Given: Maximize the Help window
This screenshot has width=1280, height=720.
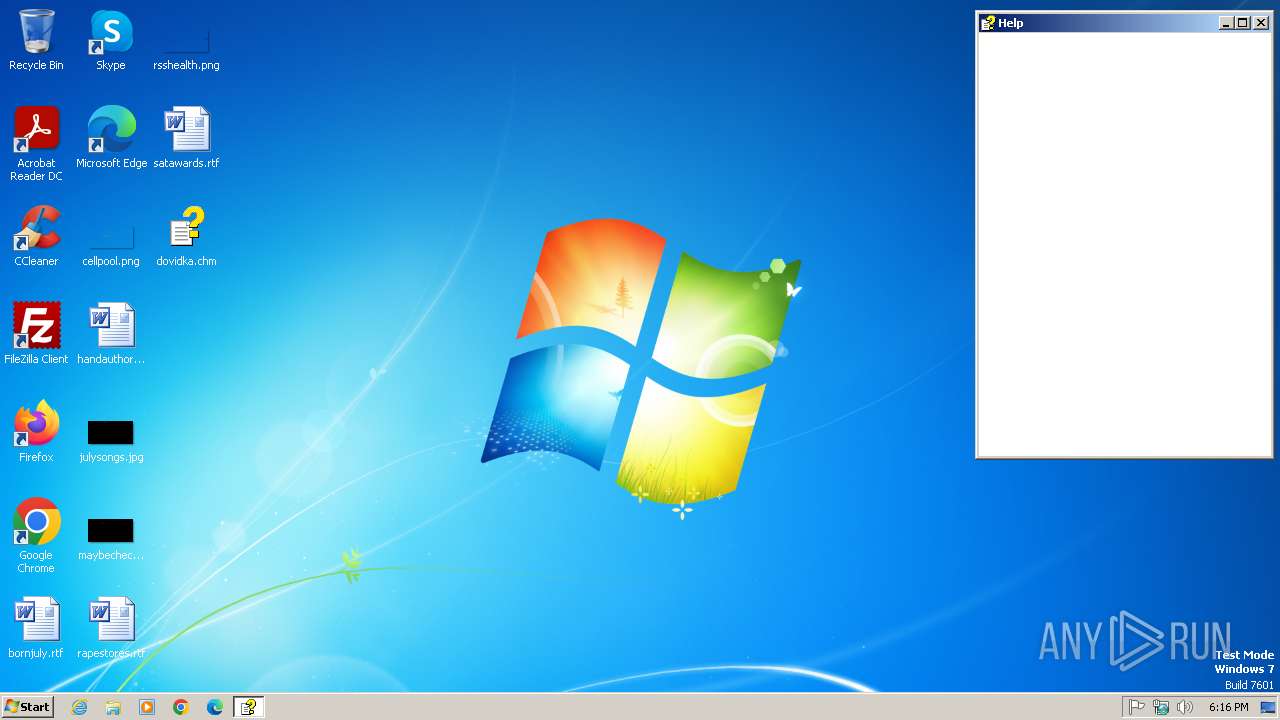Looking at the screenshot, I should coord(1243,23).
